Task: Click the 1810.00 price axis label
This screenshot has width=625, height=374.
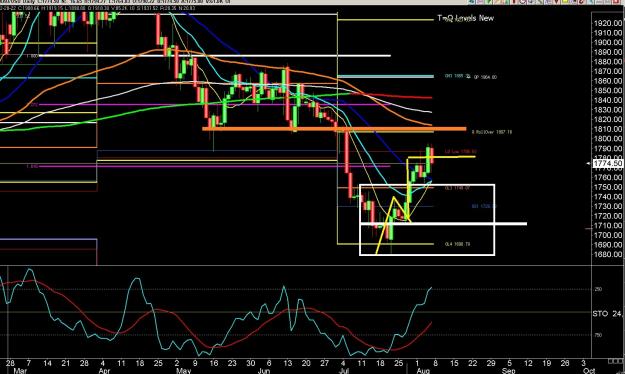Action: [x=608, y=129]
